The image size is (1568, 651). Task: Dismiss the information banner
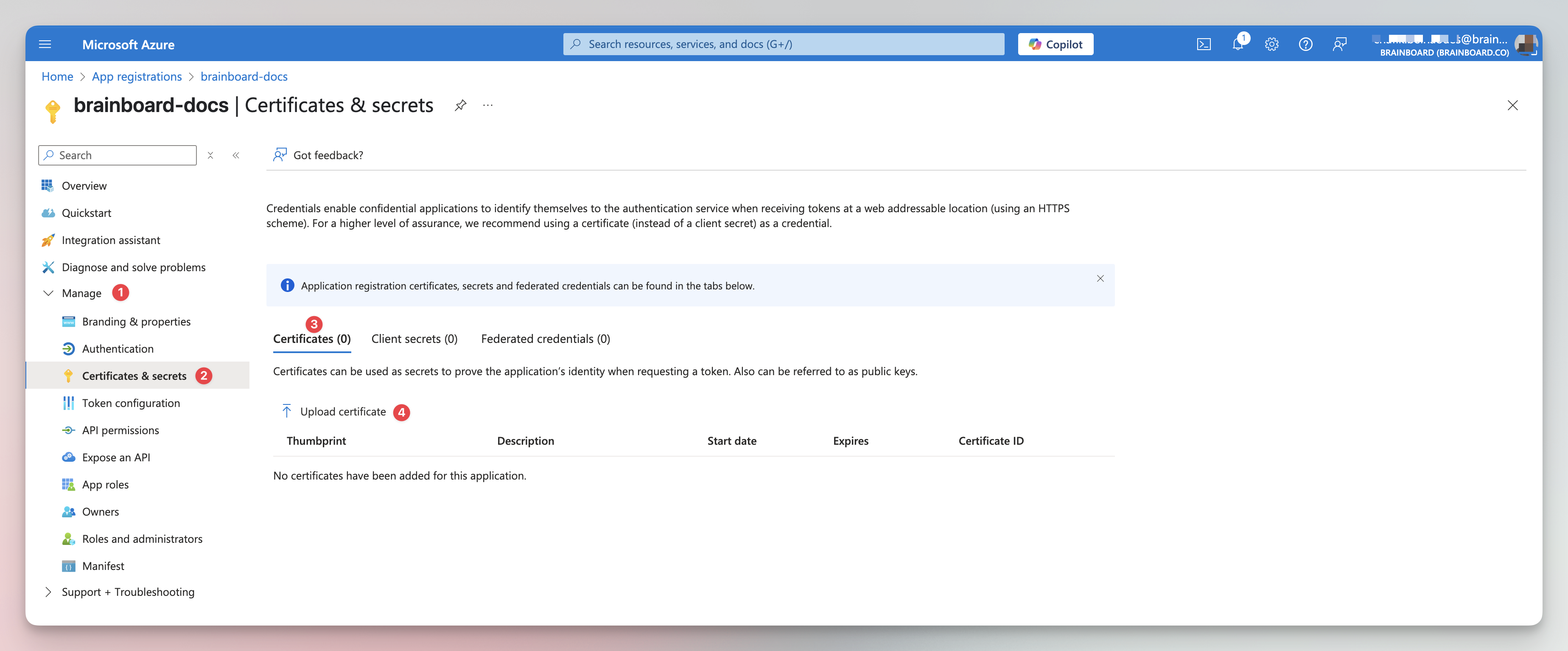[x=1100, y=278]
